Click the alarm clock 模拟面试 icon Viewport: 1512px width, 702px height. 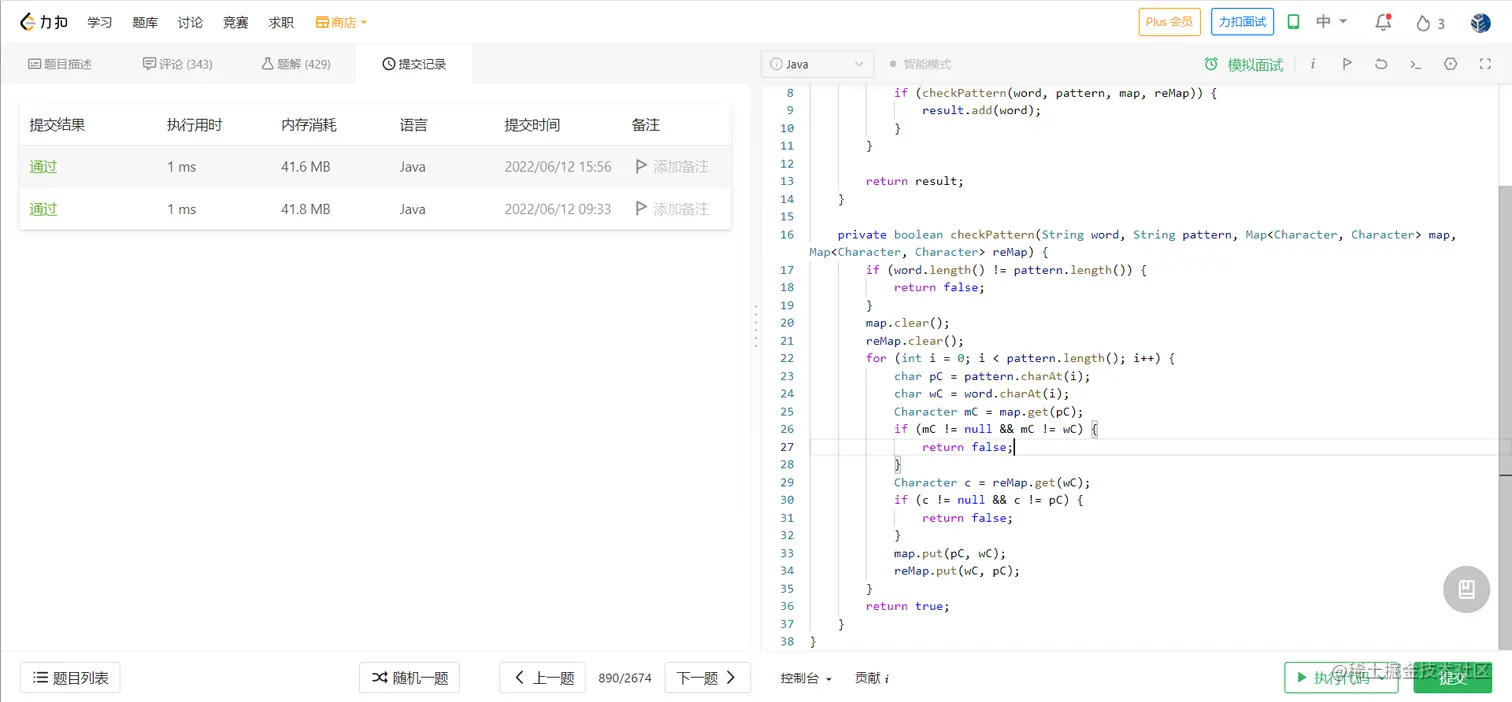coord(1211,64)
